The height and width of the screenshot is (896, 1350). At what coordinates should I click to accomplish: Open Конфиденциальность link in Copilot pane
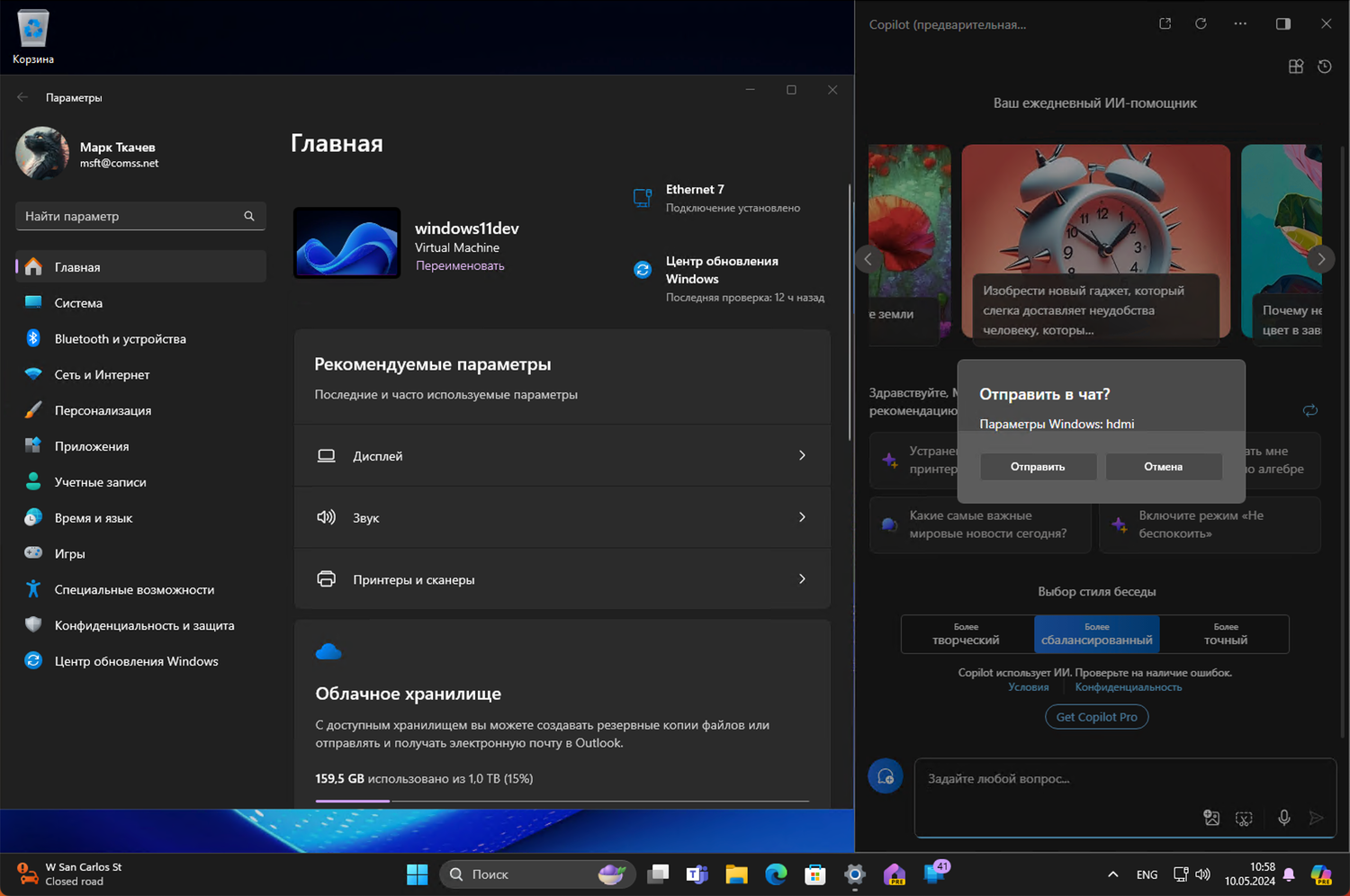tap(1129, 687)
